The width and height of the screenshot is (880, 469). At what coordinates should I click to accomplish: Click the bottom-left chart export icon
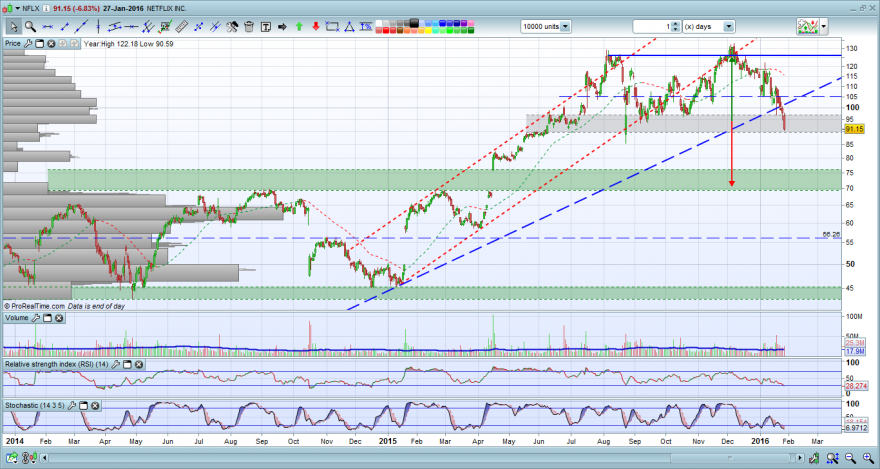(12, 458)
